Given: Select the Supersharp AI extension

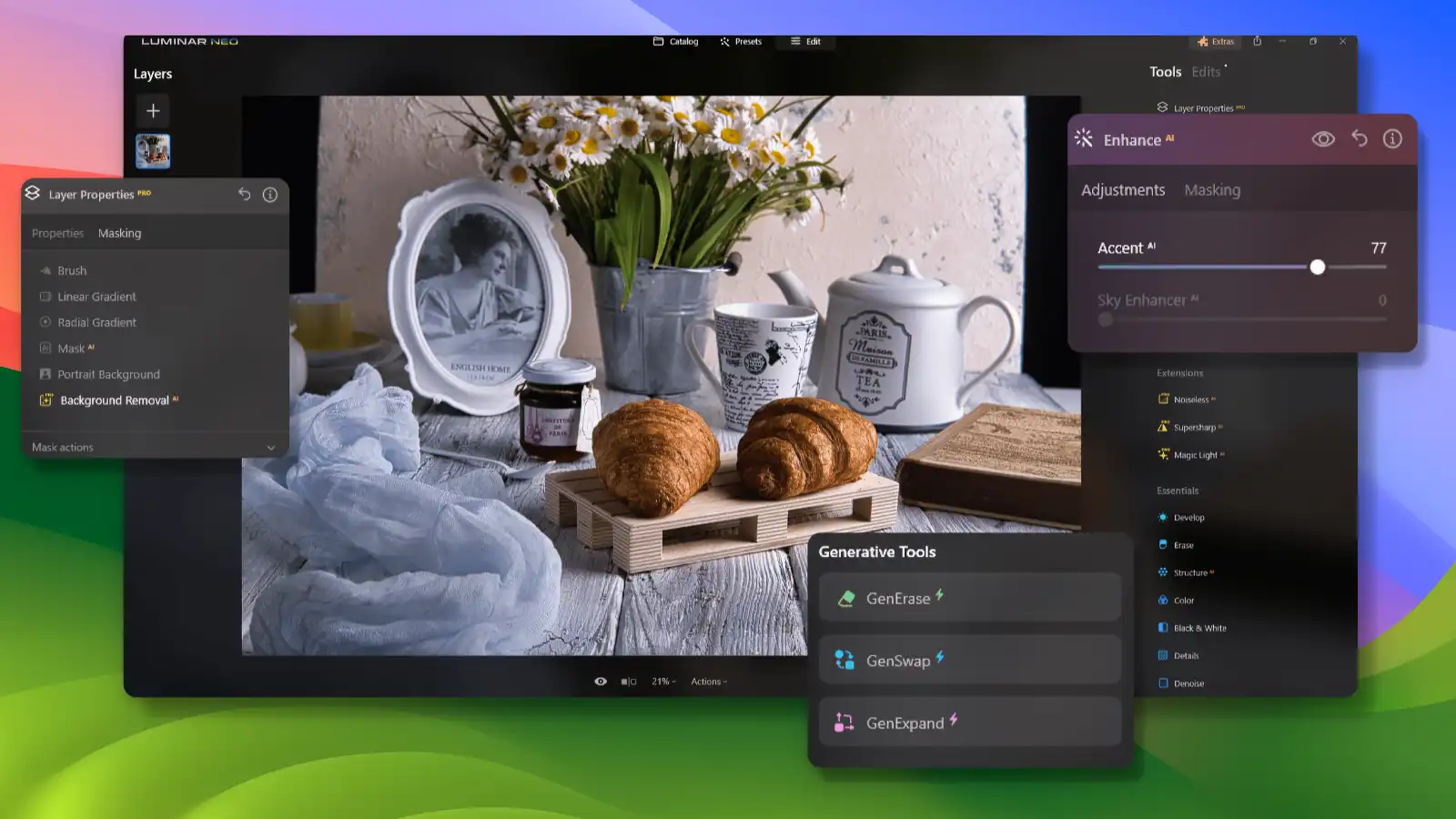Looking at the screenshot, I should tap(1196, 426).
